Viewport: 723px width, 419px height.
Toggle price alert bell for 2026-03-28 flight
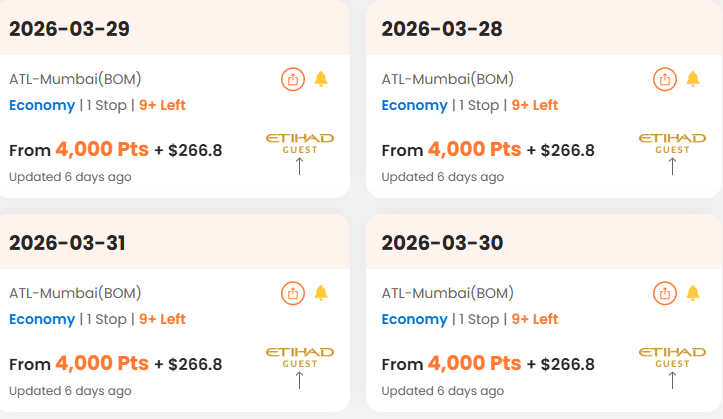click(x=693, y=79)
